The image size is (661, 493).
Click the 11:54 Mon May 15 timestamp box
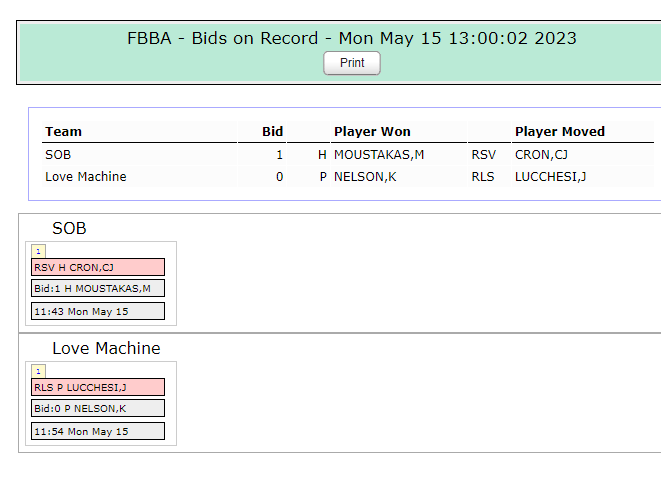[98, 431]
